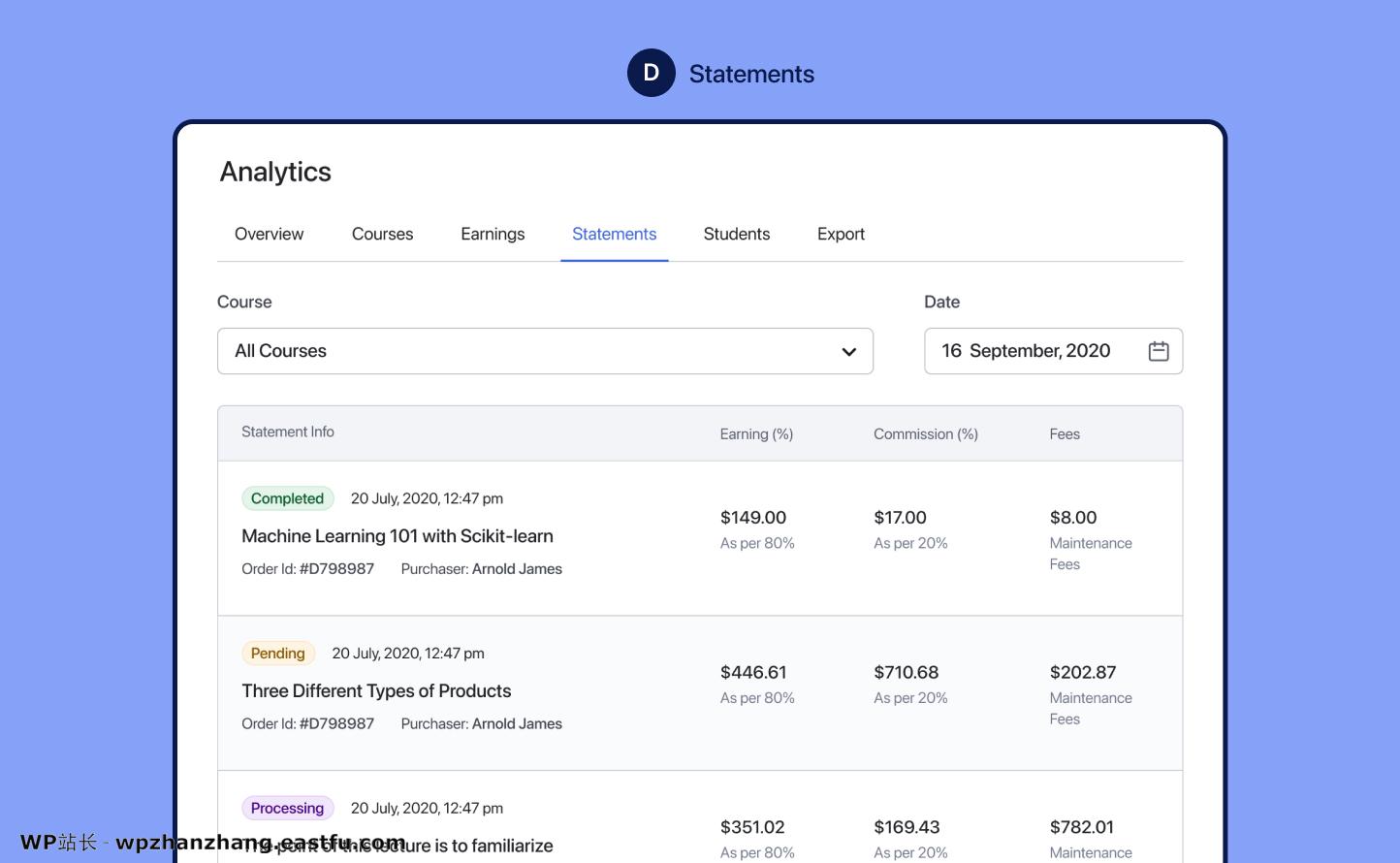Click the $149.00 earning value
The image size is (1400, 863).
(752, 517)
